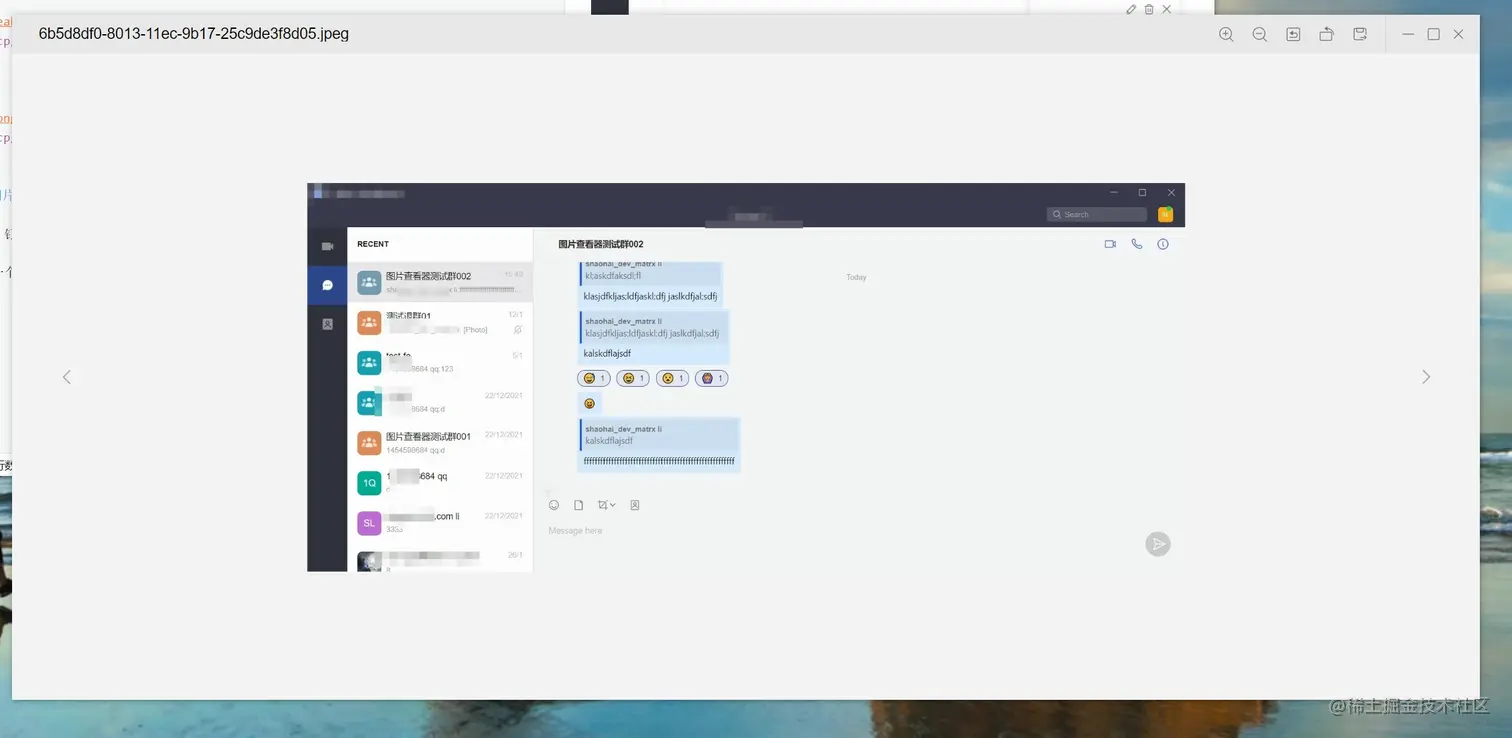Start a video call from the chat header
Image resolution: width=1512 pixels, height=738 pixels.
[x=1110, y=244]
